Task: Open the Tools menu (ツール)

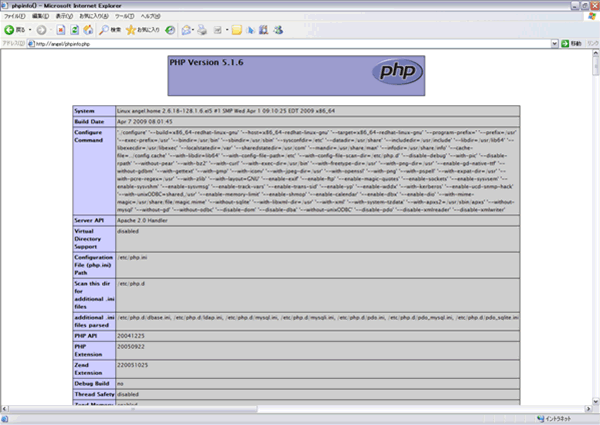Action: coord(124,16)
